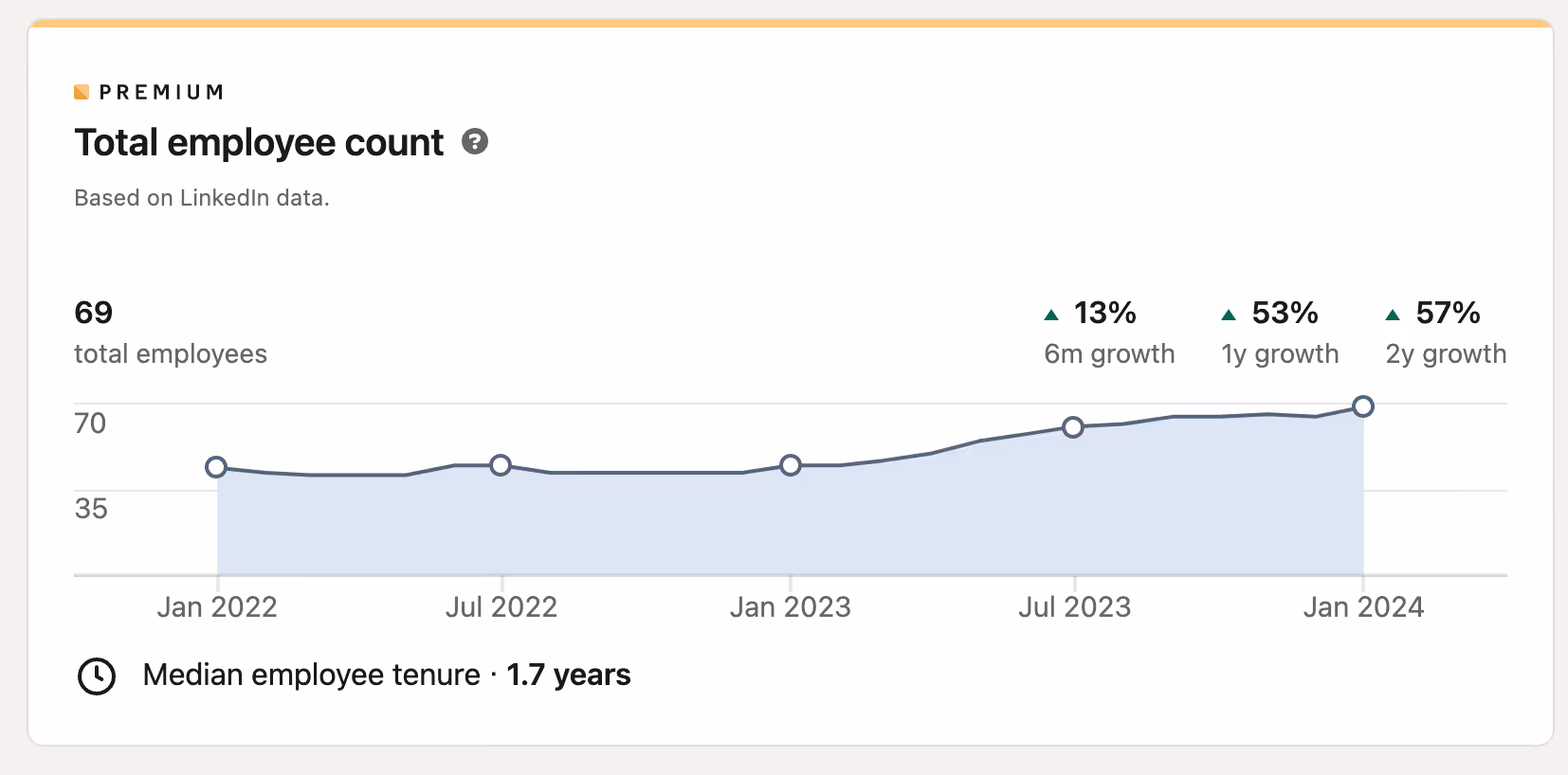
Task: Click the Jul 2022 data point on the chart
Action: coord(501,464)
